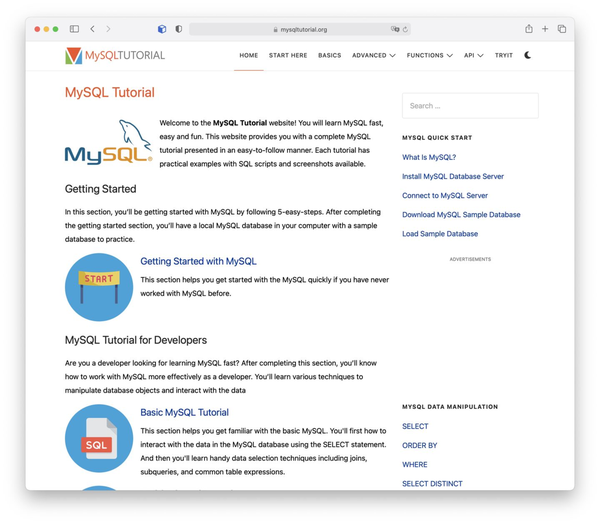This screenshot has width=600, height=524.
Task: Reload the page with the refresh icon
Action: (x=405, y=29)
